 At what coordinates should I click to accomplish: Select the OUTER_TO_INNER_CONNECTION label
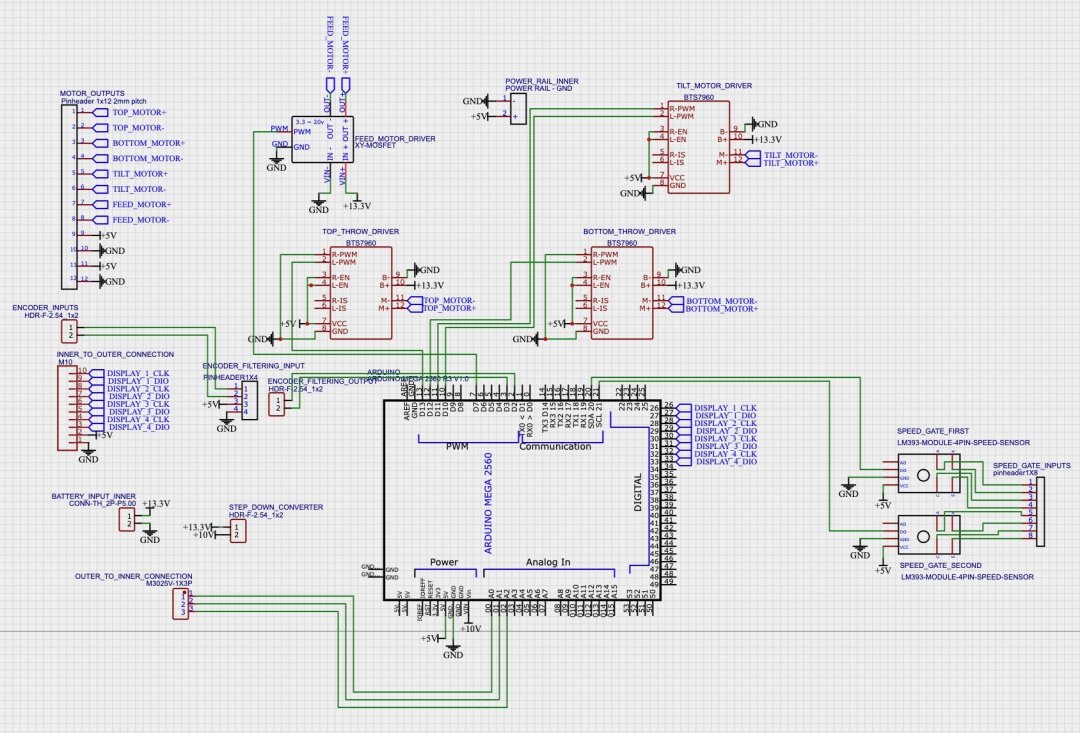(134, 576)
